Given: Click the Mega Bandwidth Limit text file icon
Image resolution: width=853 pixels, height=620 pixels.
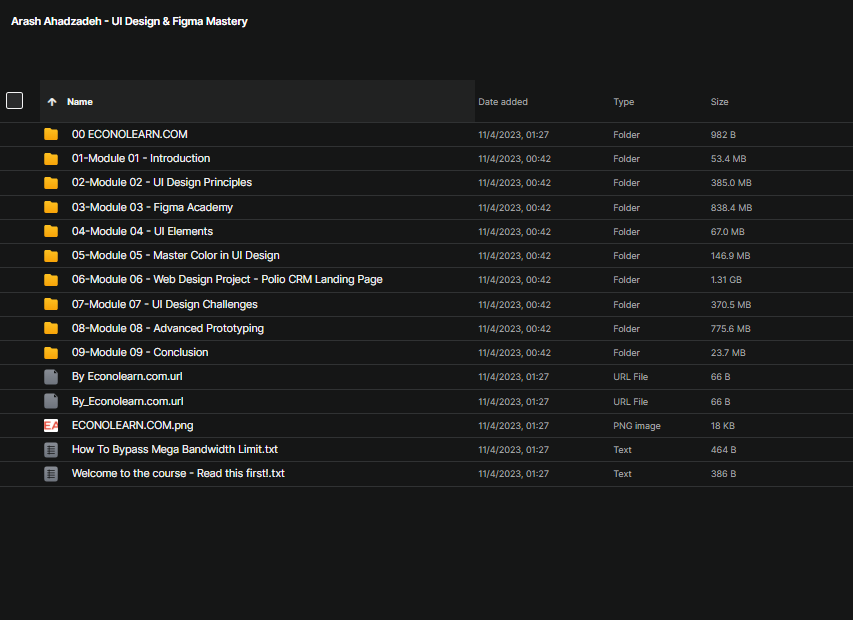Looking at the screenshot, I should (x=51, y=450).
